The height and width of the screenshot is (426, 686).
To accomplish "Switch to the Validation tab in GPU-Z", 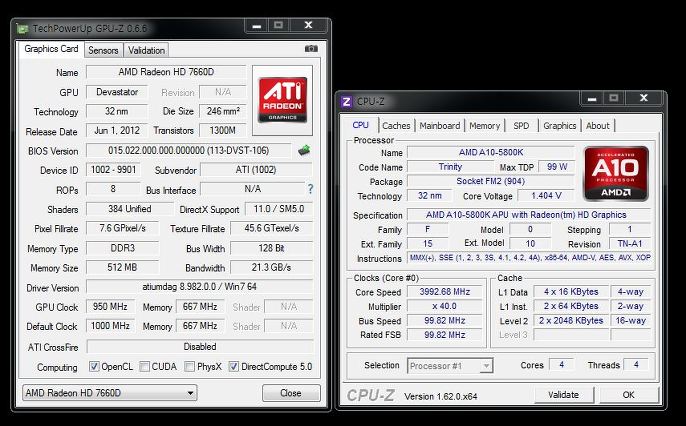I will click(x=146, y=50).
